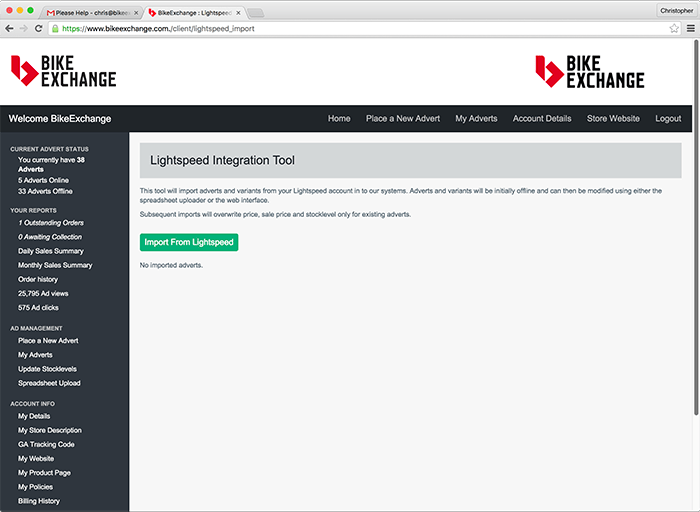The image size is (700, 512).
Task: Open a new browser tab
Action: pos(256,13)
